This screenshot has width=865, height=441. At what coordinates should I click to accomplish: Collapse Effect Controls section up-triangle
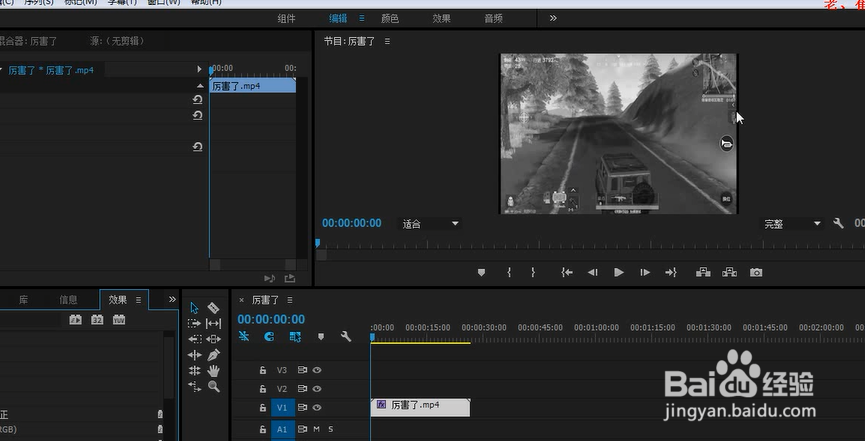(200, 86)
